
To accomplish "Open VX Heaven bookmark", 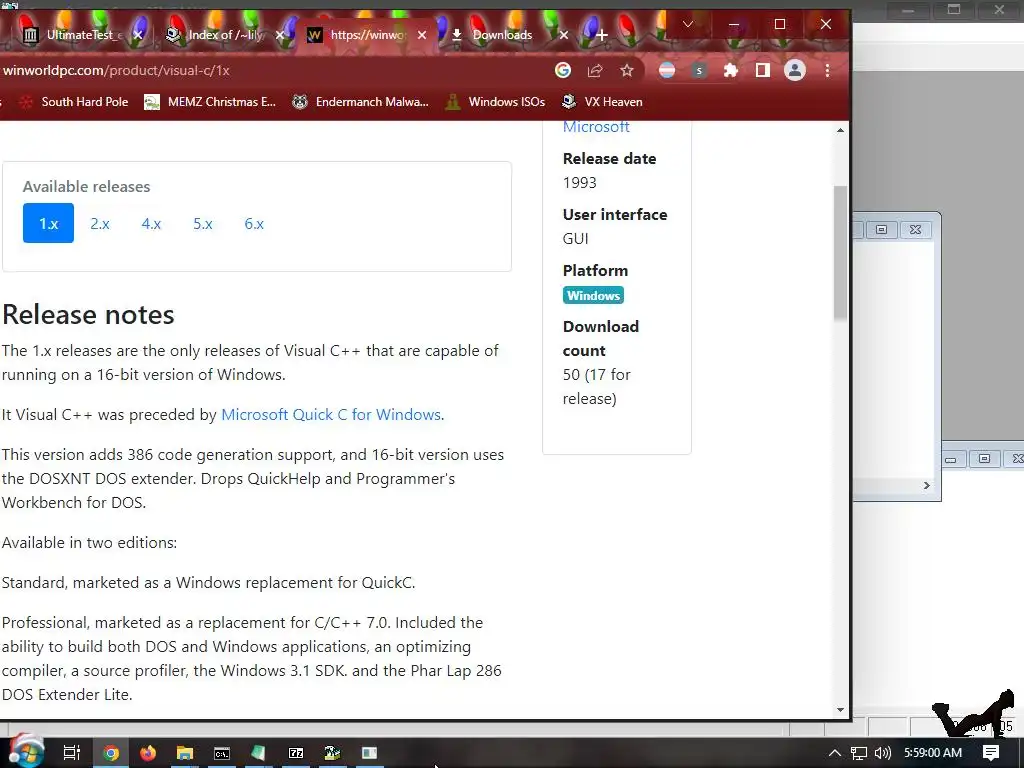I will pos(602,102).
